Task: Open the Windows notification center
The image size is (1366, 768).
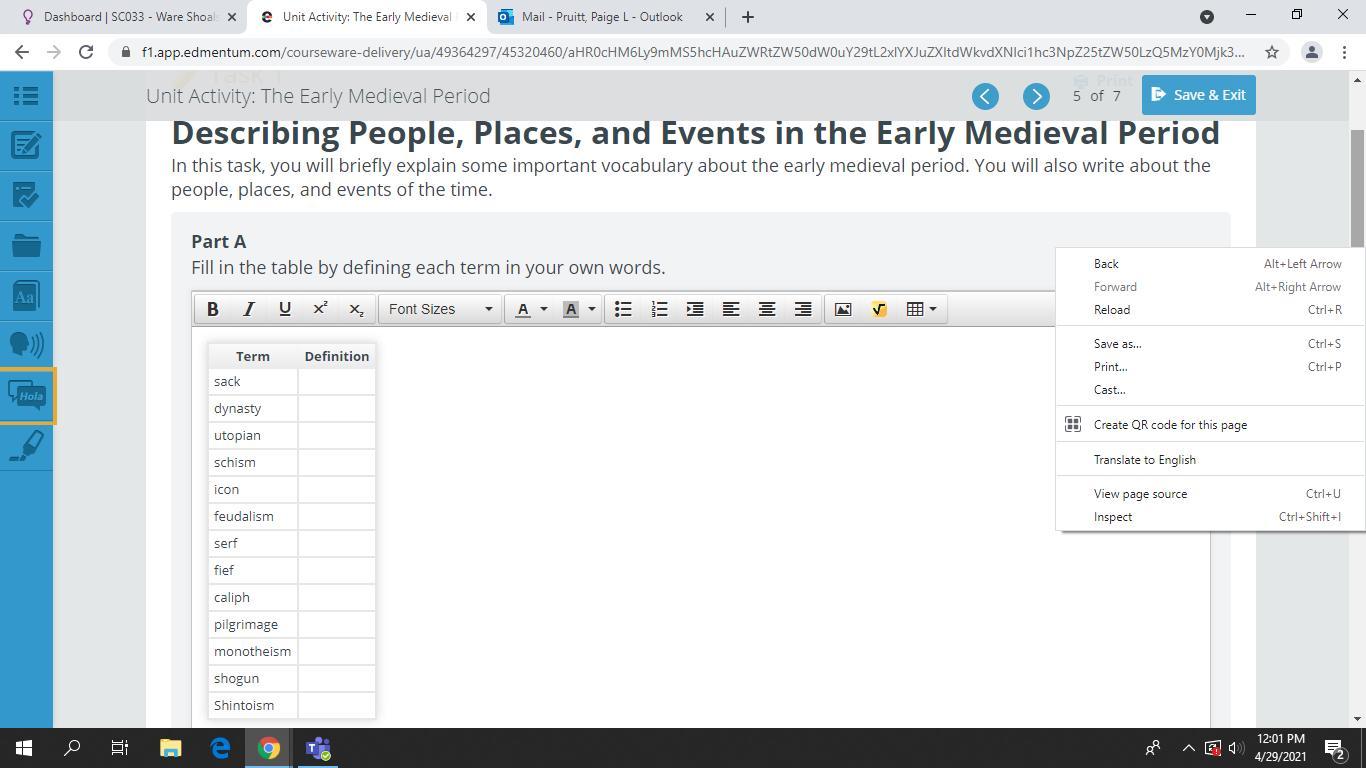Action: (x=1334, y=748)
